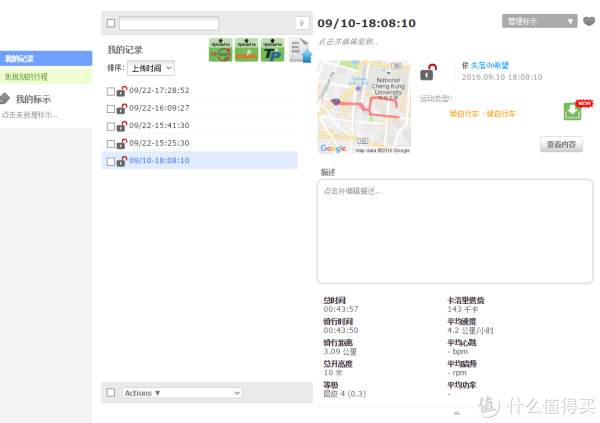Toggle the select-all checkbox in the top search bar
The image size is (600, 423).
click(111, 23)
